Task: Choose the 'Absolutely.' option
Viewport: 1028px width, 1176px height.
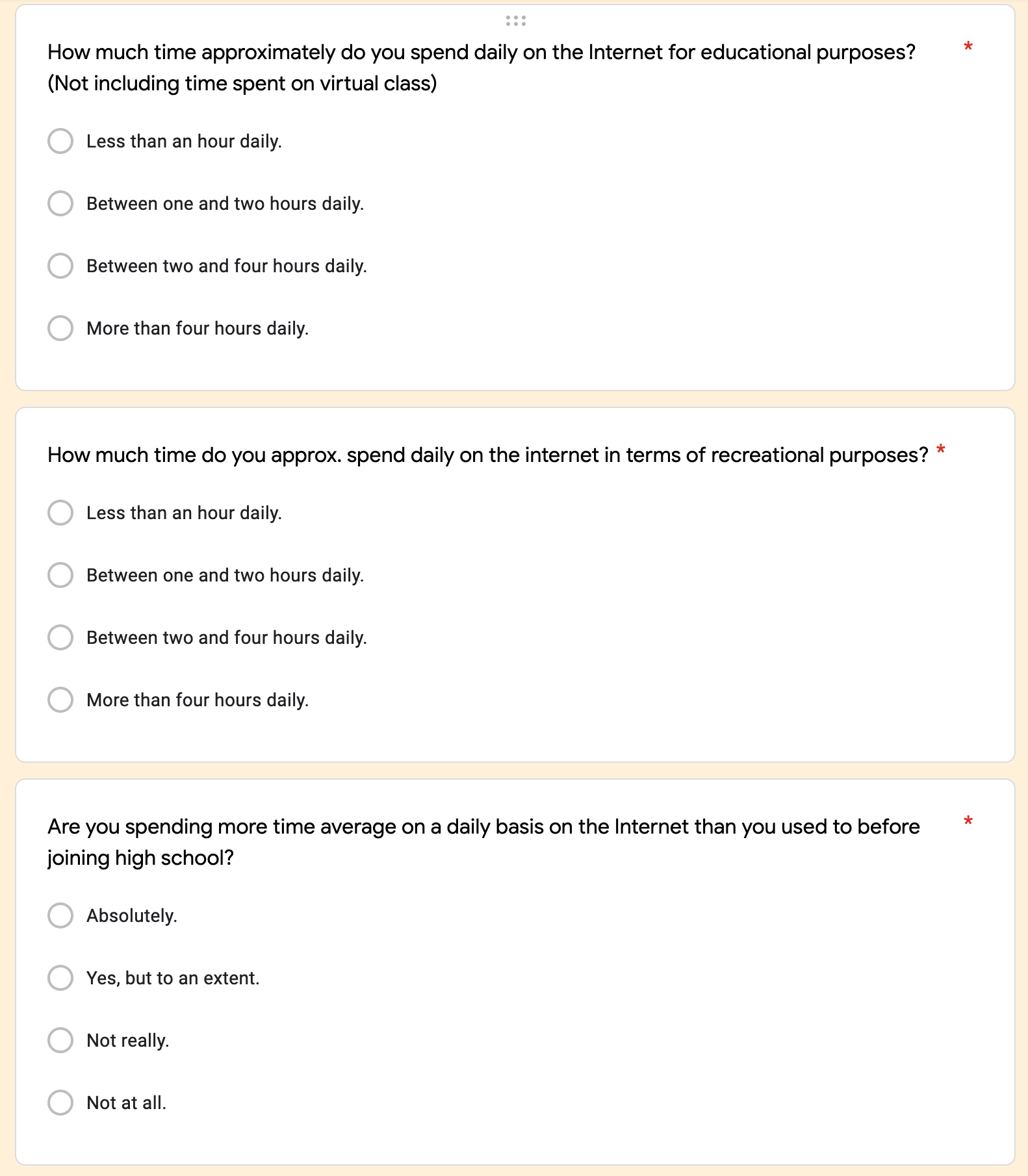Action: (60, 915)
